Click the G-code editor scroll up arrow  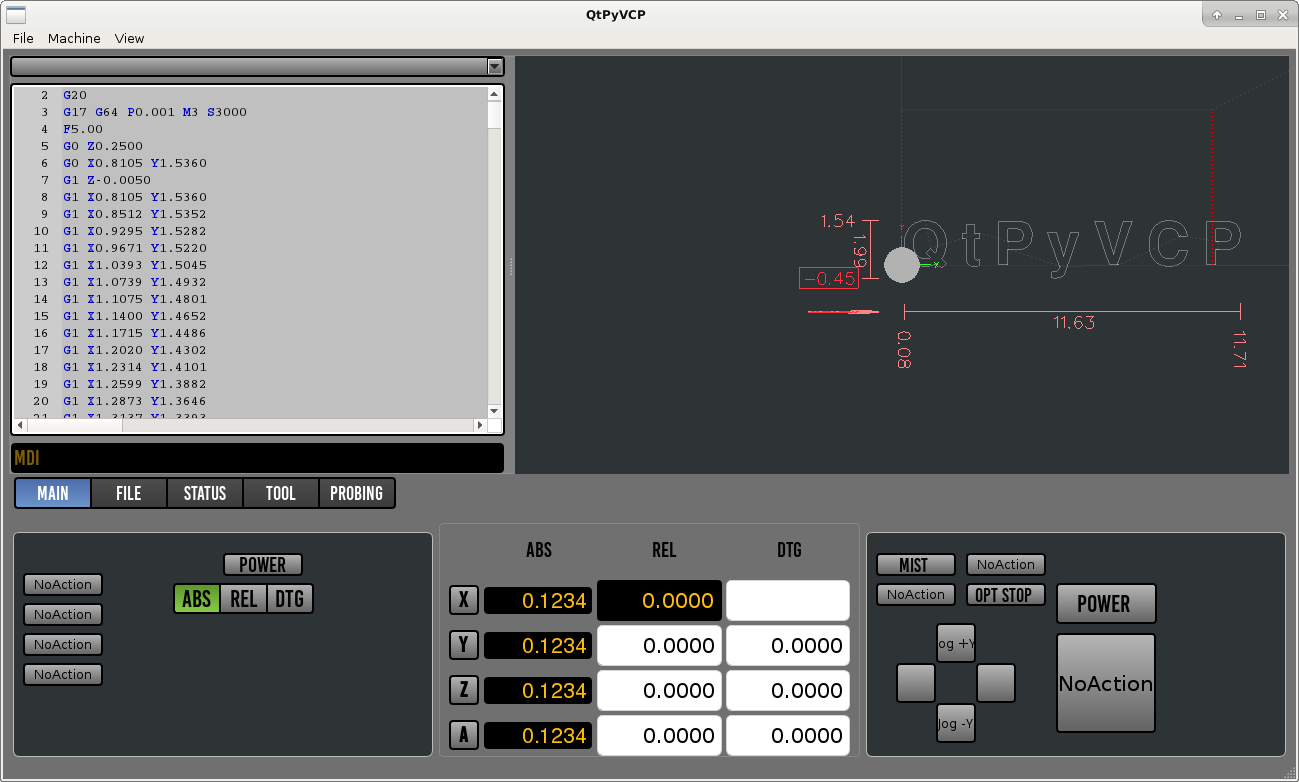494,94
